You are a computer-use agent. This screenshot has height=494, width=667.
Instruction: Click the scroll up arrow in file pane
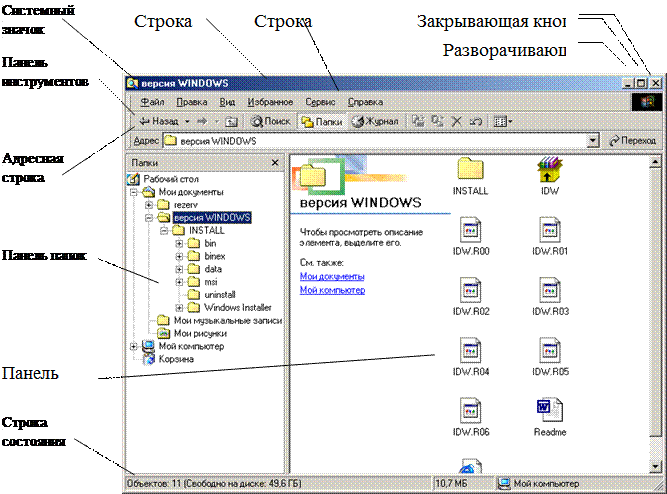[655, 162]
